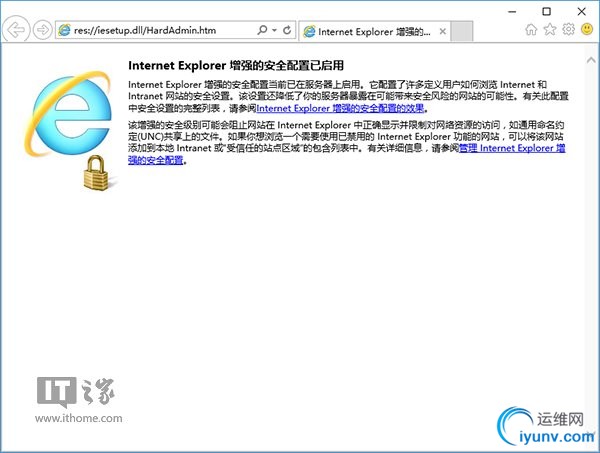This screenshot has height=453, width=600.
Task: Open the Home page icon
Action: [531, 29]
